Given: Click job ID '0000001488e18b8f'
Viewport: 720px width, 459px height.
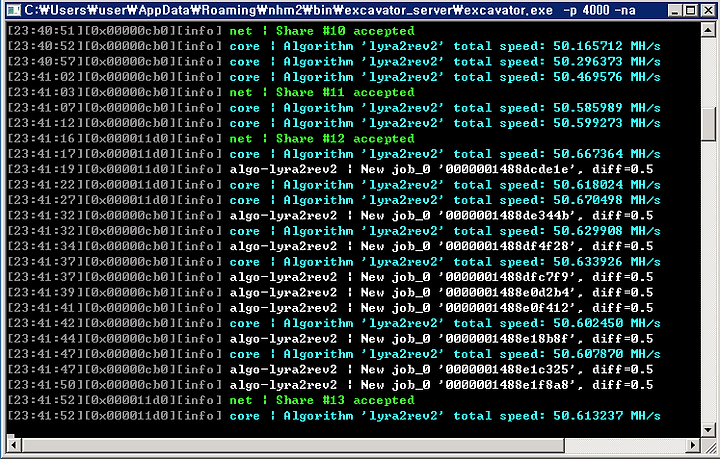Looking at the screenshot, I should pyautogui.click(x=507, y=339).
